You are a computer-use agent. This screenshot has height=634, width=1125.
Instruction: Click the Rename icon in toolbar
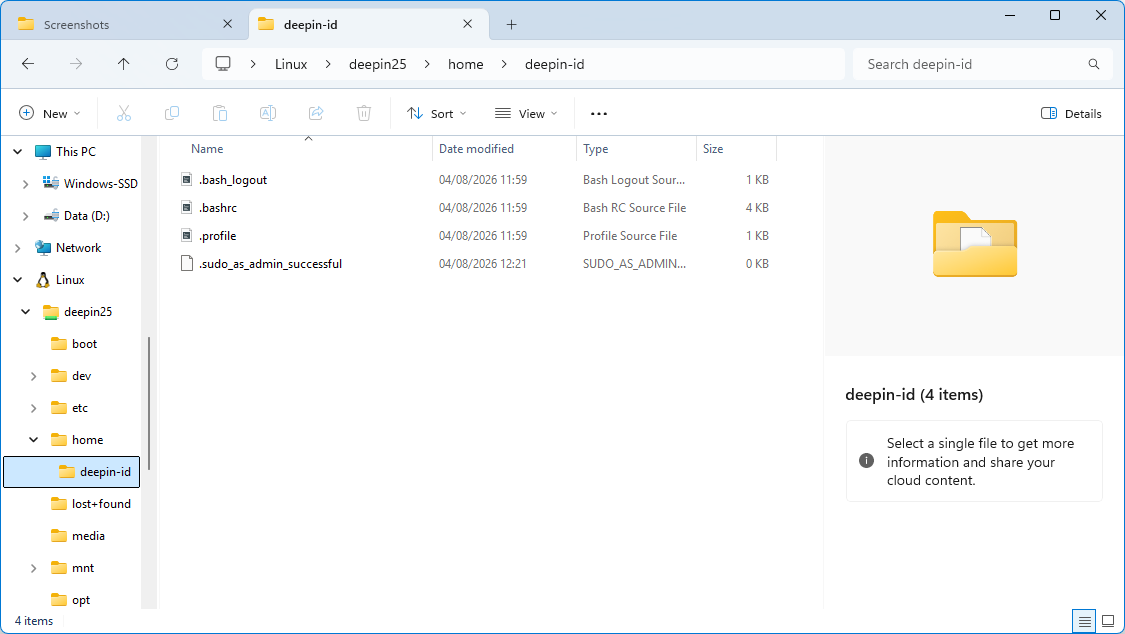point(268,113)
